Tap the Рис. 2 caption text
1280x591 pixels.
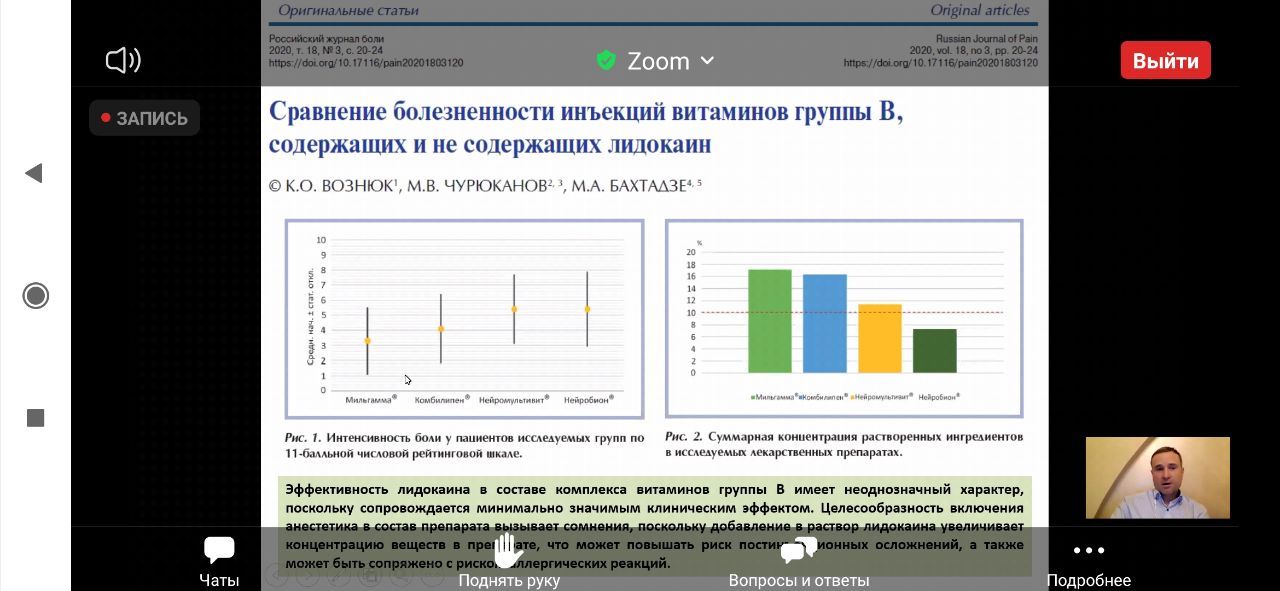click(844, 444)
